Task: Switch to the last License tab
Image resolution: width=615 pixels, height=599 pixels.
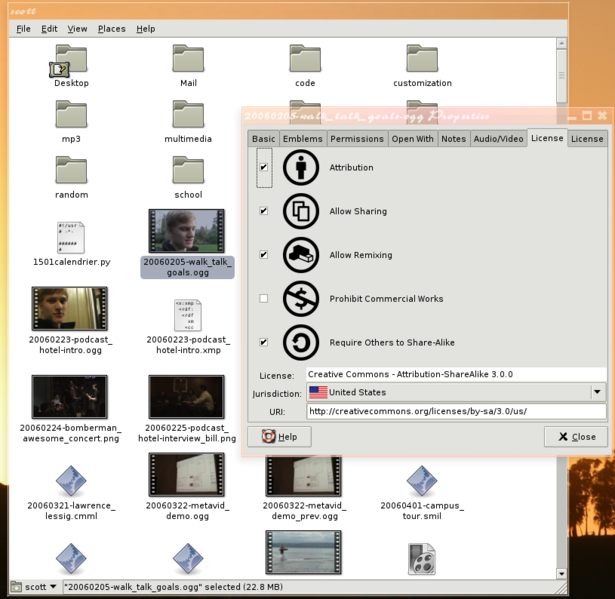Action: click(587, 139)
